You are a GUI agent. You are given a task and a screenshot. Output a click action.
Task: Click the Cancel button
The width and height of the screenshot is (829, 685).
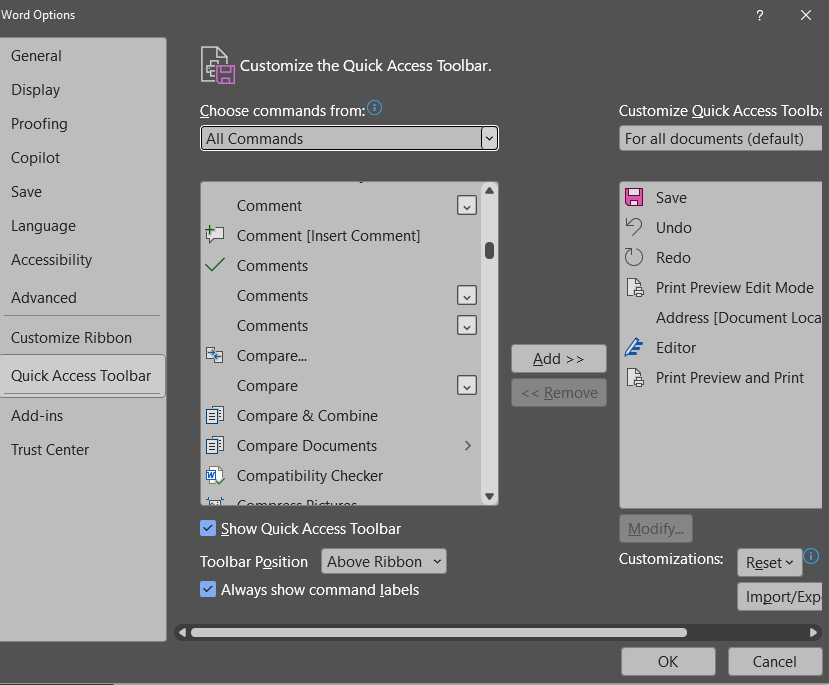(775, 661)
